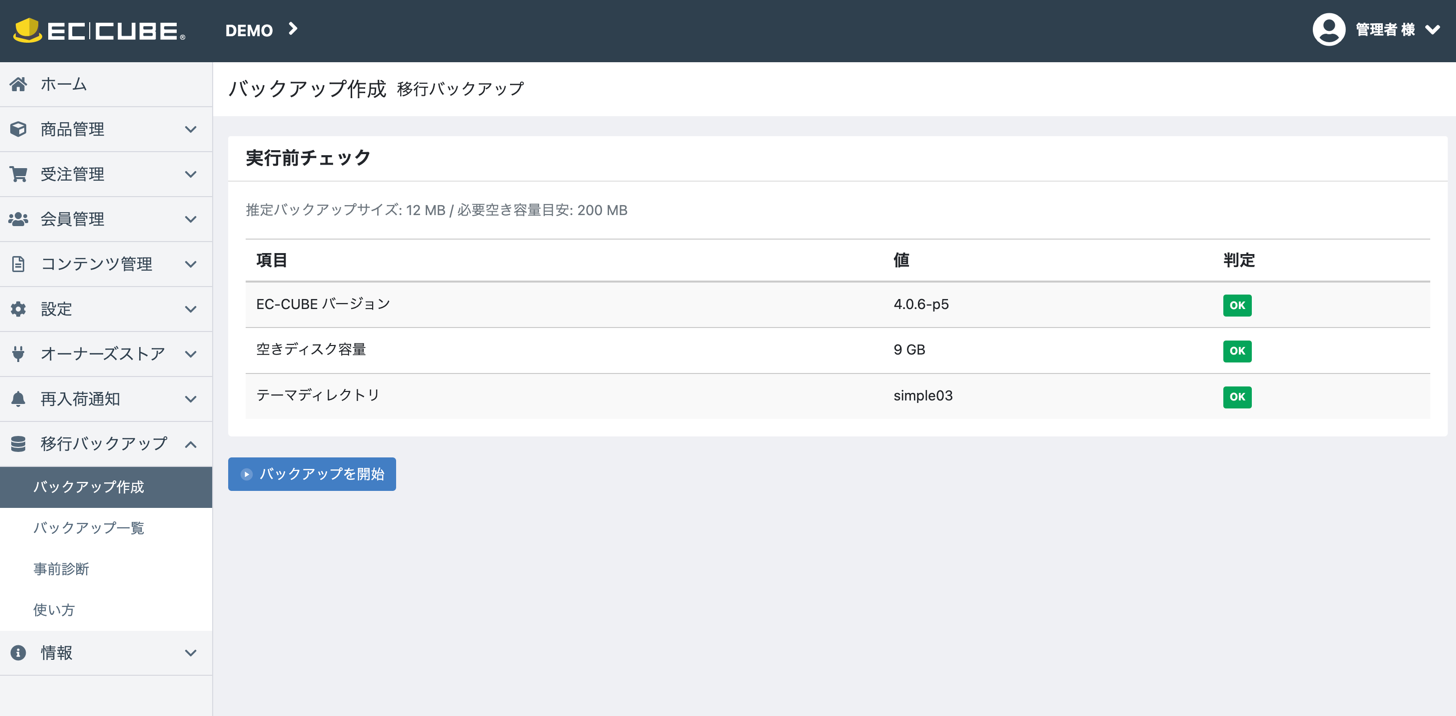Click OK badge in テーマディレクトリ row
This screenshot has height=716, width=1456.
point(1237,397)
